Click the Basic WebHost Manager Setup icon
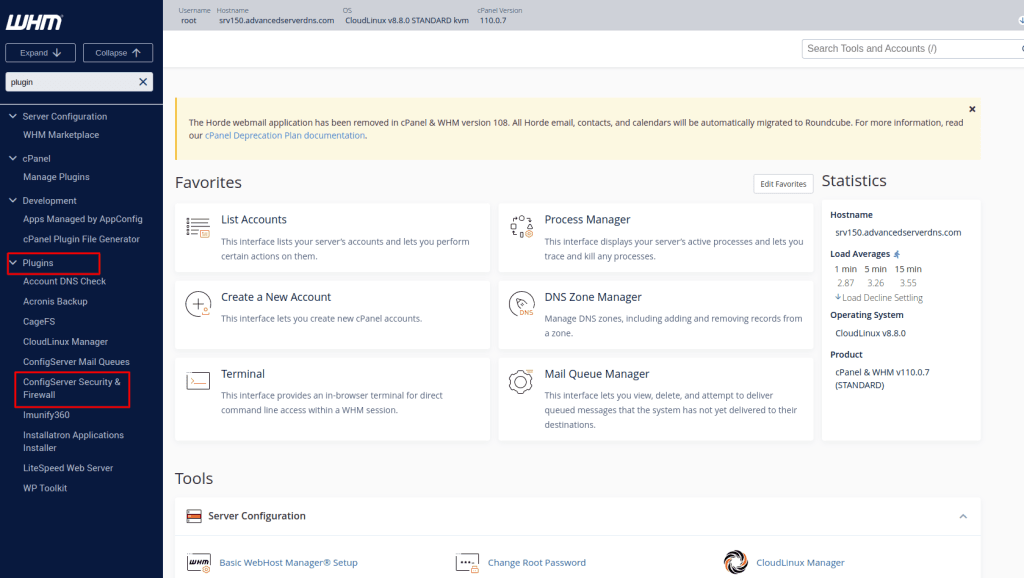Screen dimensions: 1024x578 click(199, 562)
